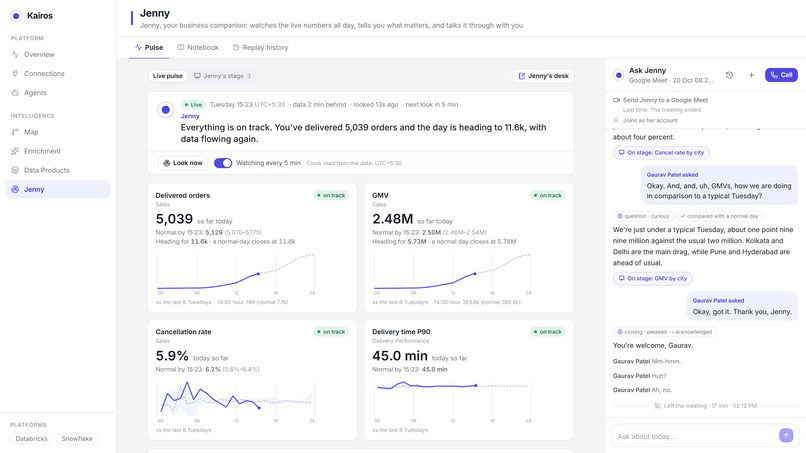The image size is (806, 453).
Task: Click the send message arrow button
Action: pos(786,436)
